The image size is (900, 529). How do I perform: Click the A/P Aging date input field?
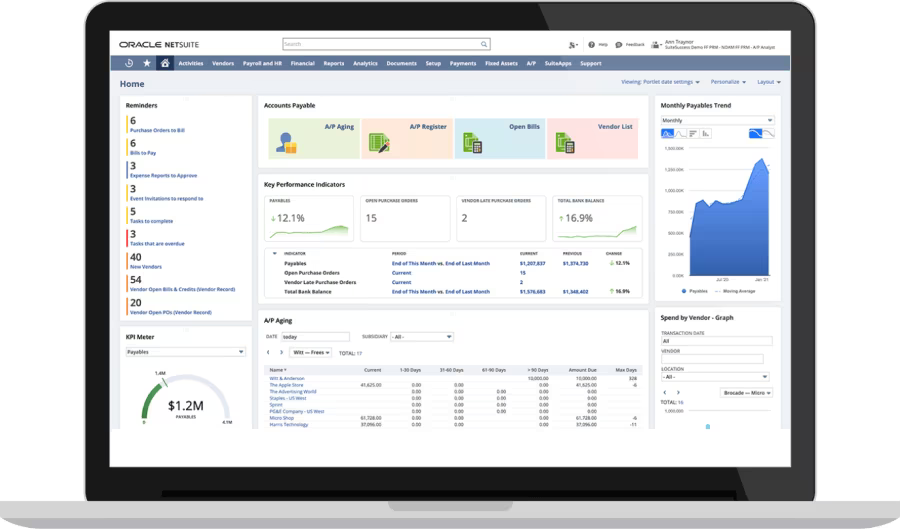[x=315, y=337]
